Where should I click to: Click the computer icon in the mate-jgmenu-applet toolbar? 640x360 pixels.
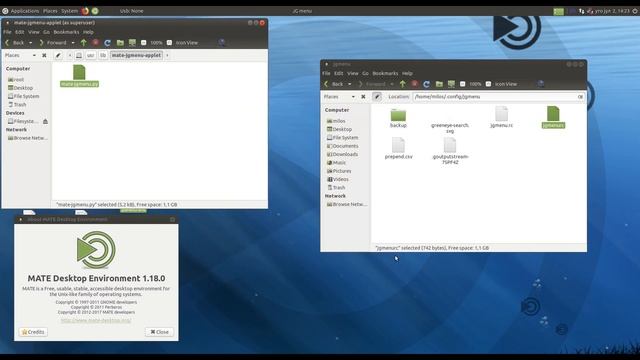(132, 42)
